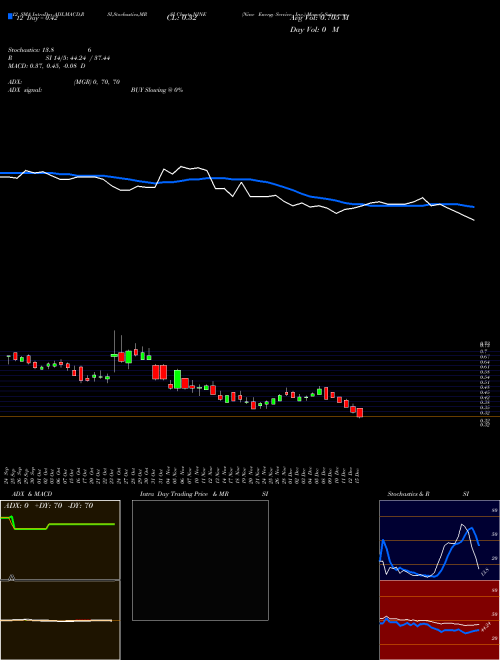The image size is (500, 660).
Task: Click the tallest candlestick wick in late October
Action: coord(114,351)
